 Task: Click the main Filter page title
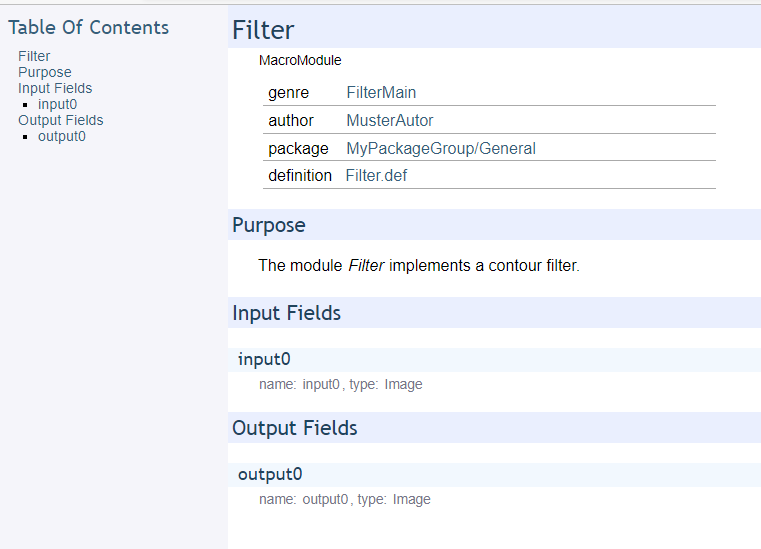pos(263,30)
